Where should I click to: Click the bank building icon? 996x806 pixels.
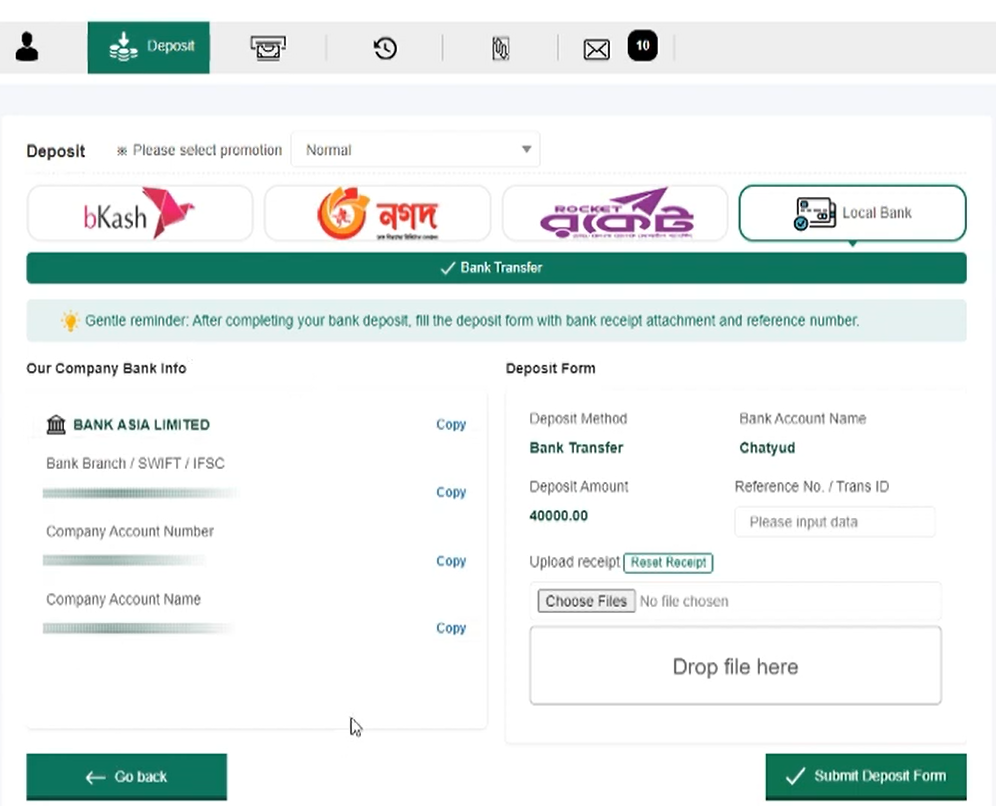(x=56, y=424)
